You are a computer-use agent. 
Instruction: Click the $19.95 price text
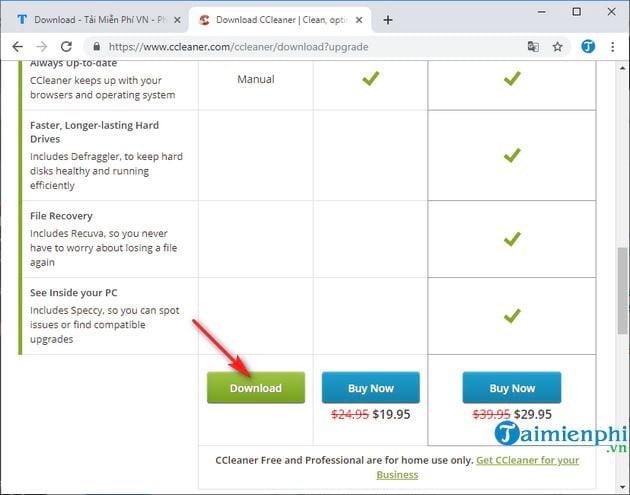pyautogui.click(x=391, y=414)
